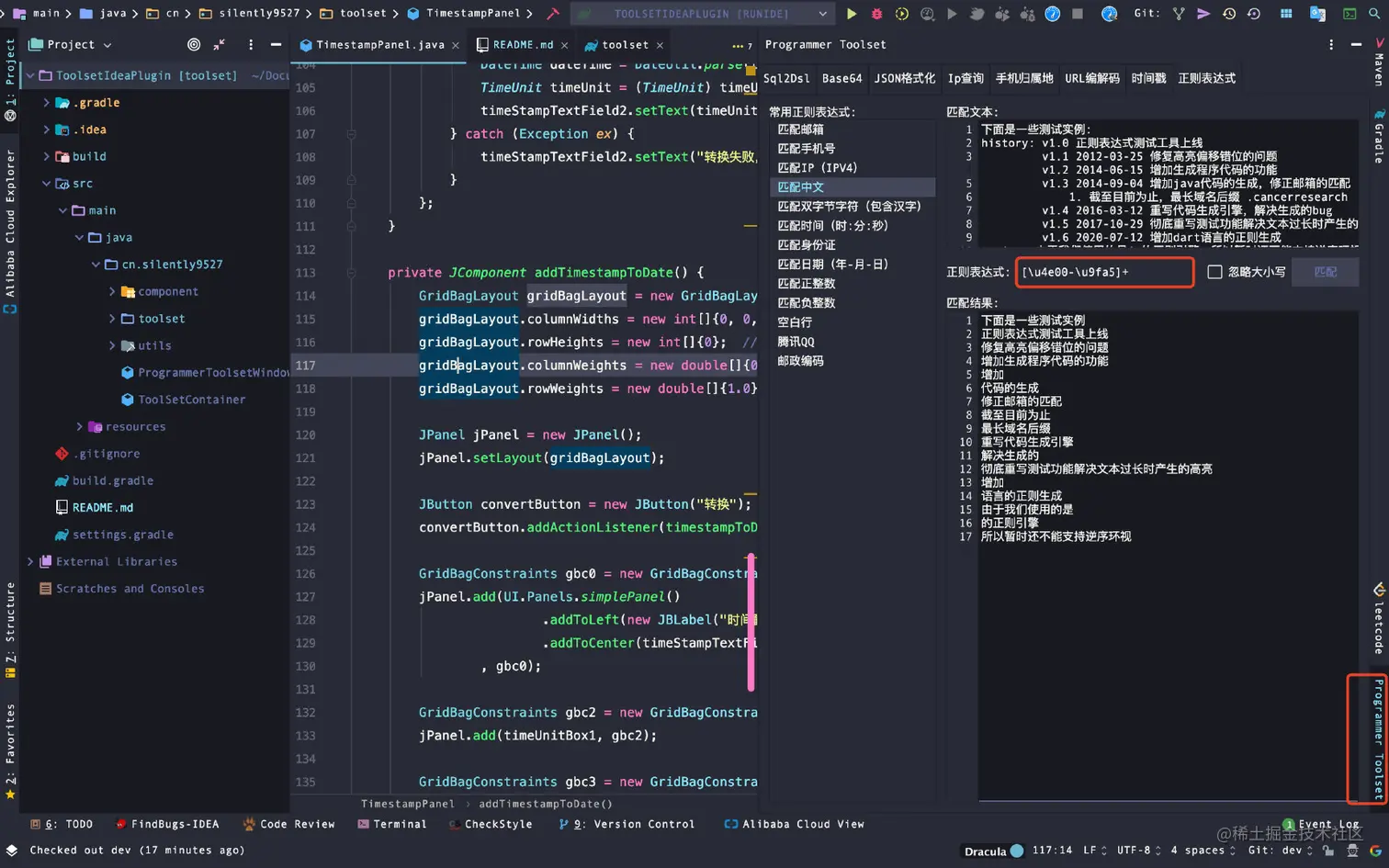This screenshot has width=1389, height=868.
Task: Revert changes with rollback icon
Action: 1254,14
